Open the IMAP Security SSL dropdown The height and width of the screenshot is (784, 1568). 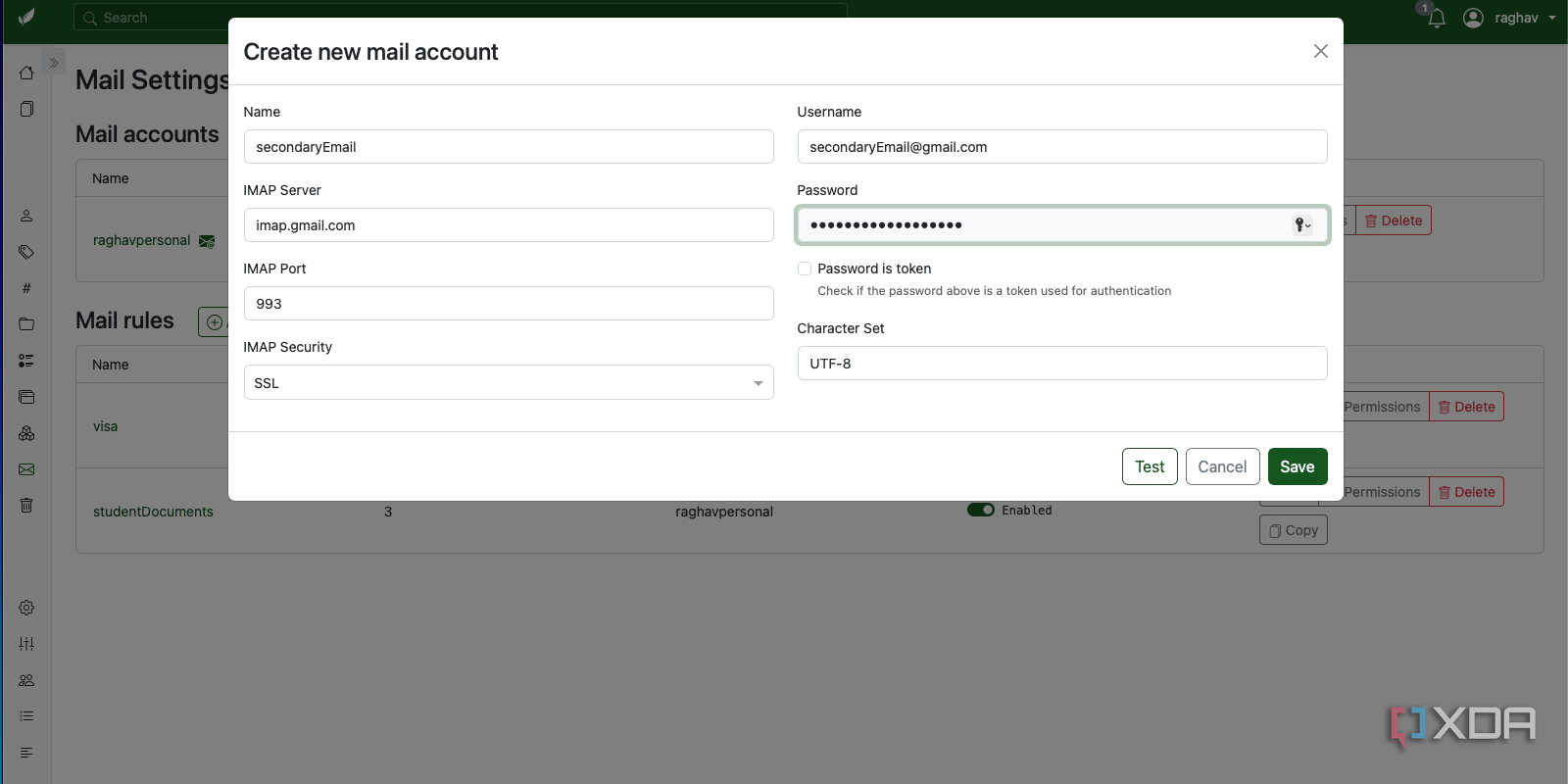tap(509, 382)
